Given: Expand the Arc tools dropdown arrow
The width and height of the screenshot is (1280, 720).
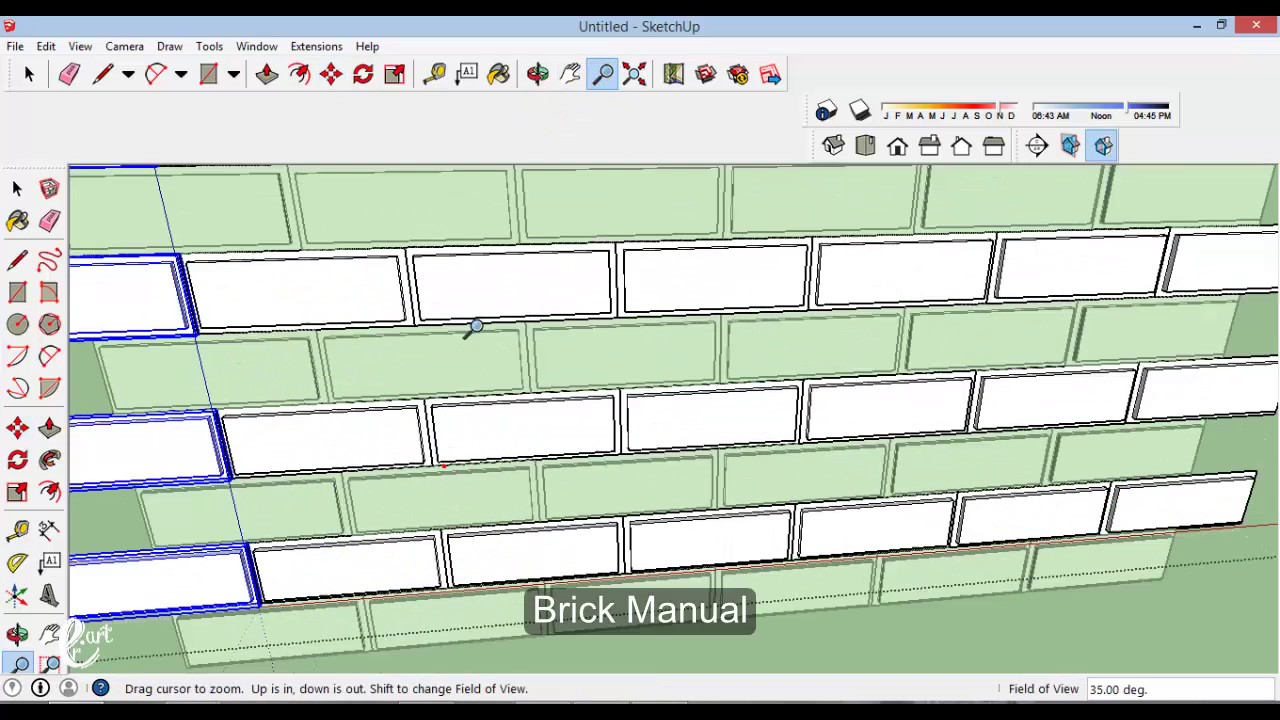Looking at the screenshot, I should click(181, 74).
